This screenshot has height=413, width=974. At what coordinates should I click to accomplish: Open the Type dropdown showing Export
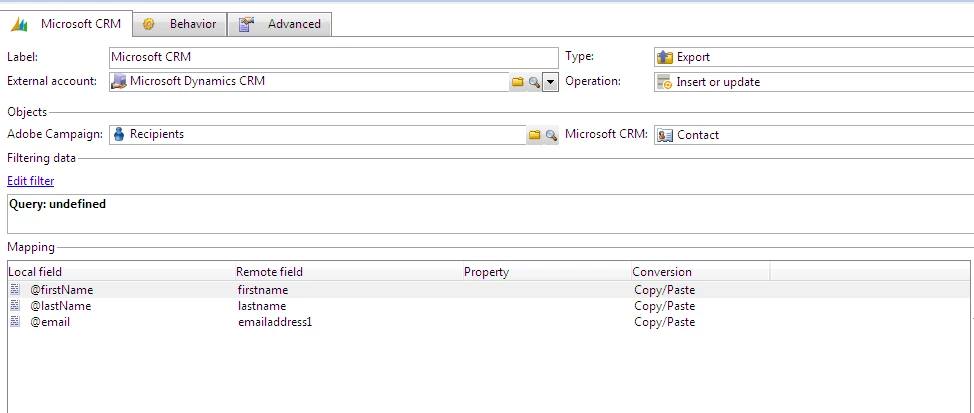pos(814,57)
